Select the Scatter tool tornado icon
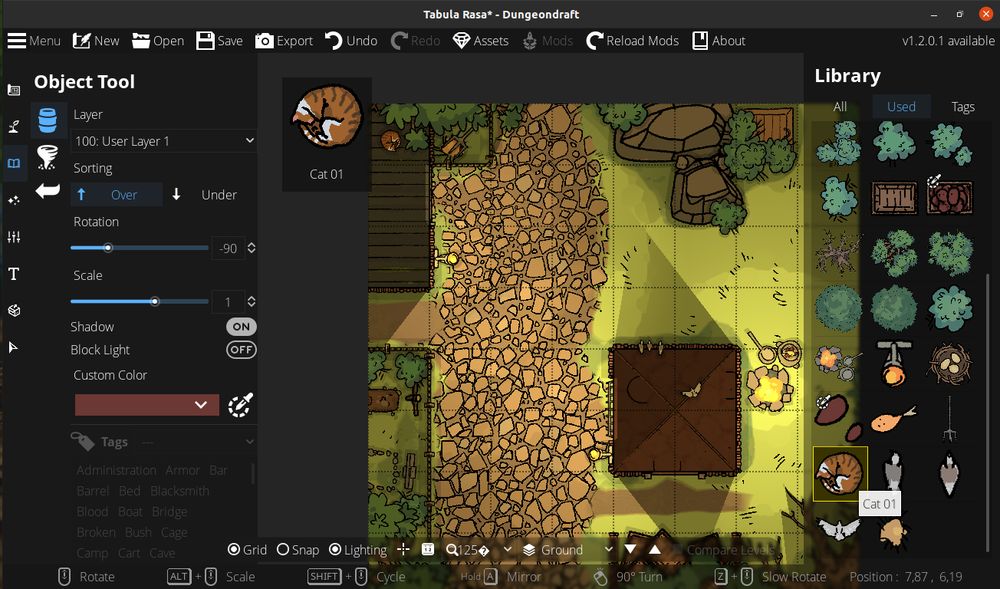This screenshot has height=589, width=1000. coord(47,157)
